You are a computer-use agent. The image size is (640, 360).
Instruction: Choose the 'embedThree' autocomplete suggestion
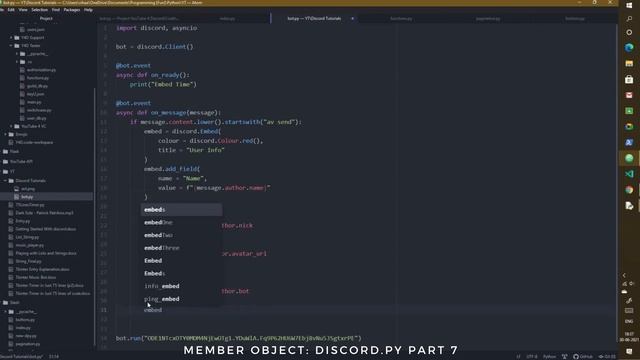tap(182, 248)
